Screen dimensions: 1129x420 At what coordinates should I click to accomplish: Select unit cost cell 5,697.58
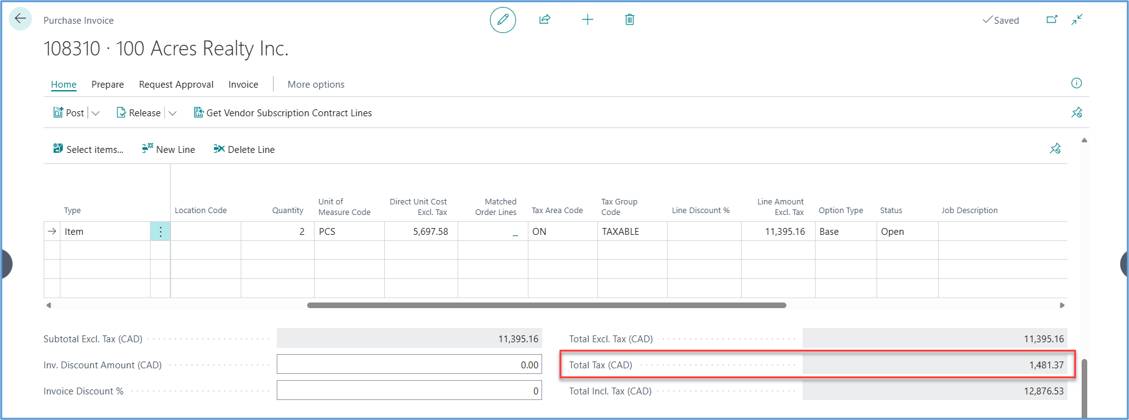(420, 232)
